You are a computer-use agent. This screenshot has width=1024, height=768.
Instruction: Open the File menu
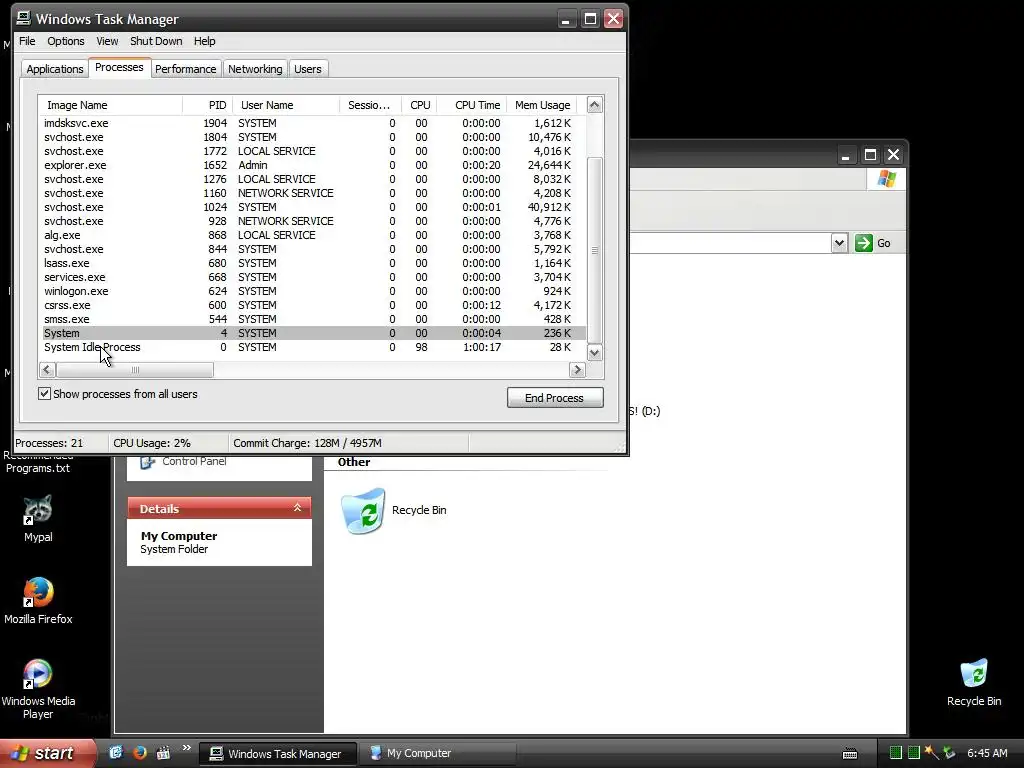point(27,41)
